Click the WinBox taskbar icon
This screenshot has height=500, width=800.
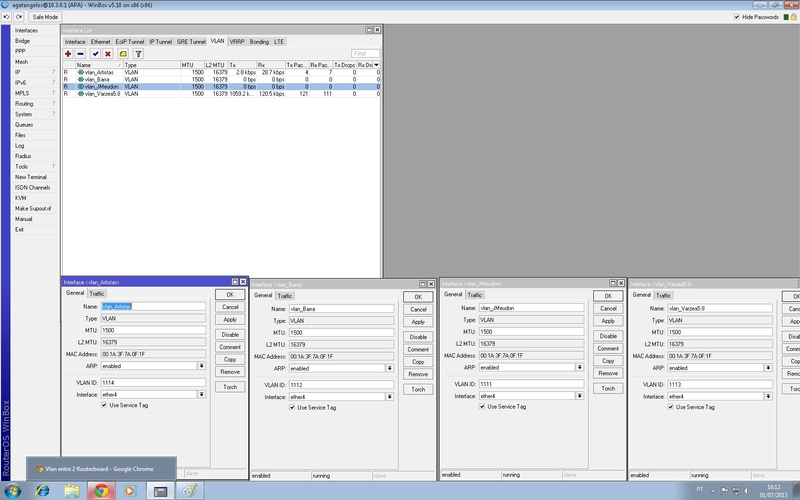click(161, 491)
